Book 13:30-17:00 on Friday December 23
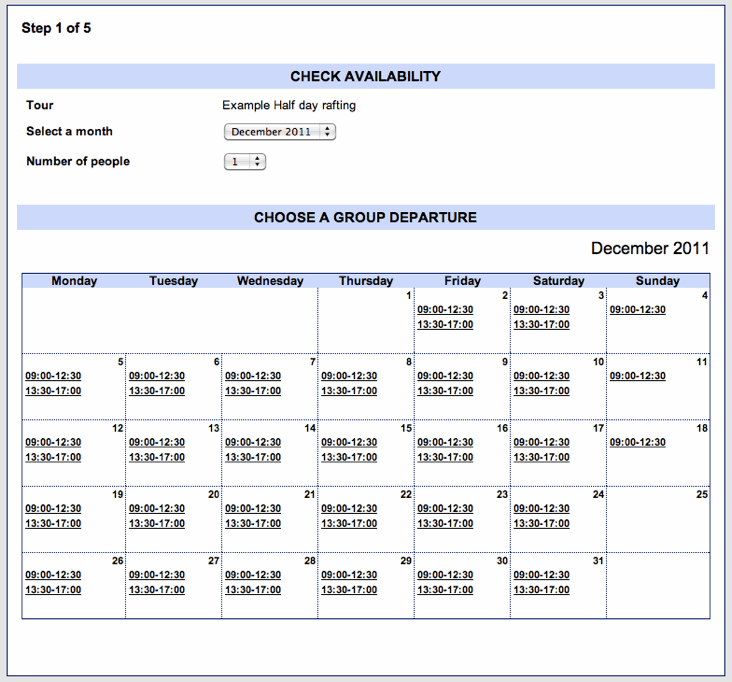Screen dimensions: 732x682 (x=445, y=524)
